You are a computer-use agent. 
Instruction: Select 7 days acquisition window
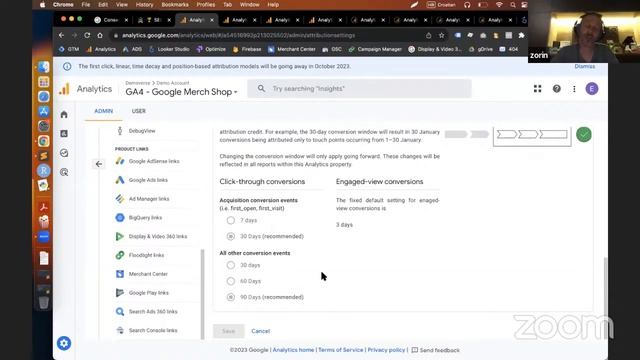pos(231,220)
